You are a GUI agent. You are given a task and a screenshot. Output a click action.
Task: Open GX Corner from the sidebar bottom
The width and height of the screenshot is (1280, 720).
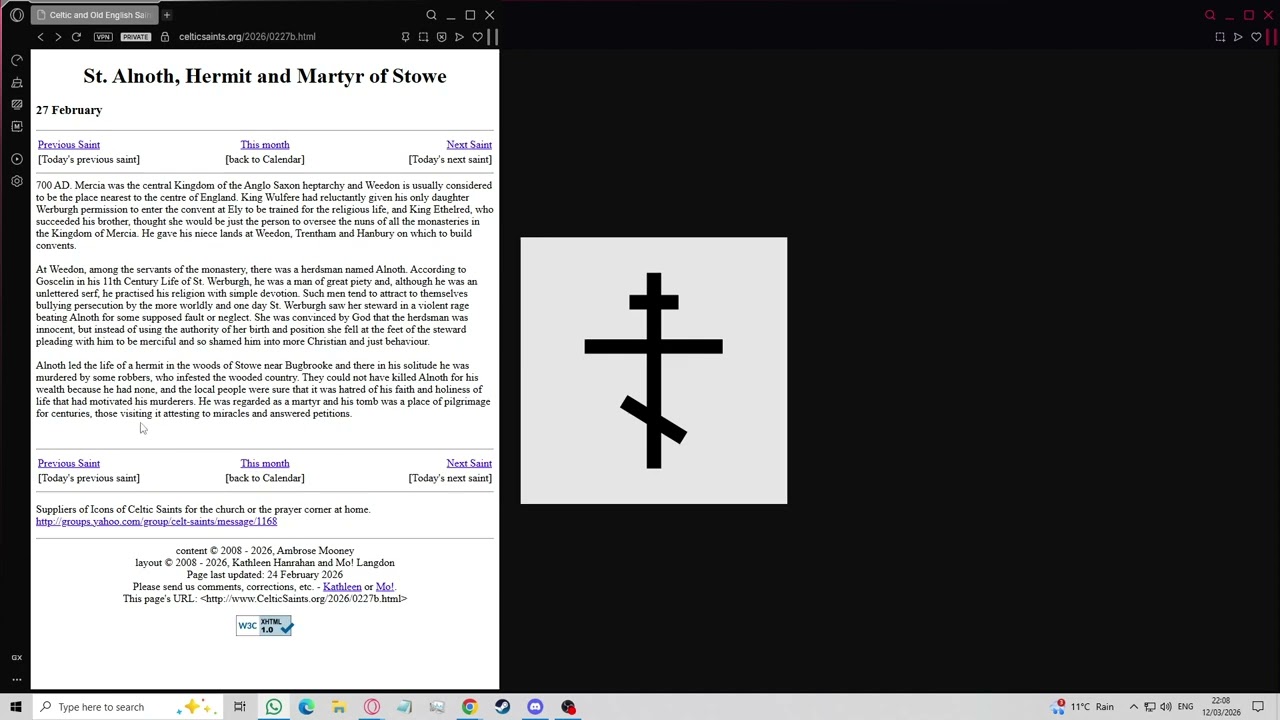click(17, 658)
